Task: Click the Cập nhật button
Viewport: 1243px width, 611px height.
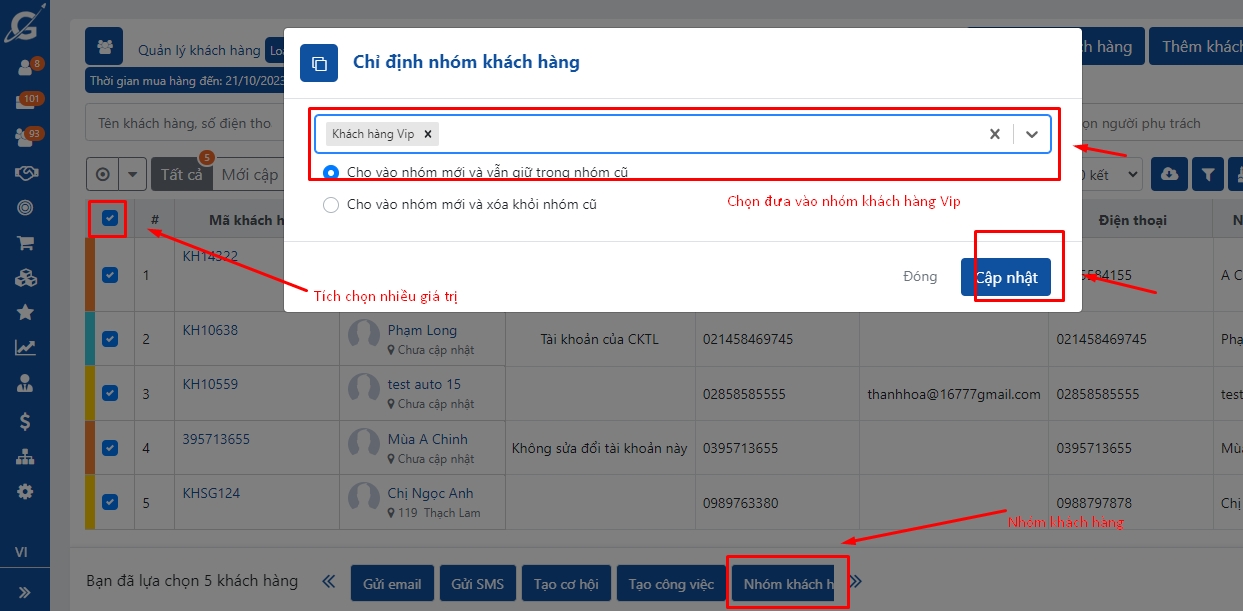Action: [x=1005, y=277]
